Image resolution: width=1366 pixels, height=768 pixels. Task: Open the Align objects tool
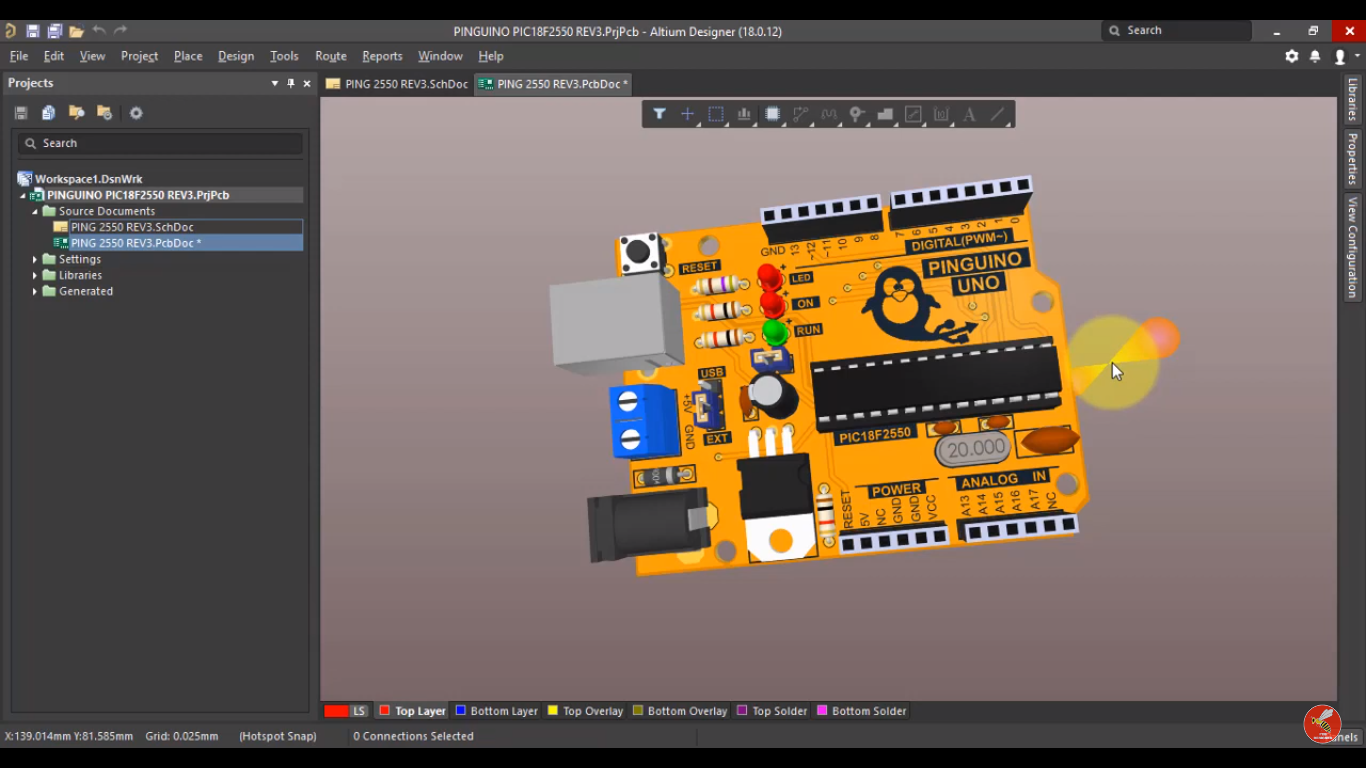744,114
